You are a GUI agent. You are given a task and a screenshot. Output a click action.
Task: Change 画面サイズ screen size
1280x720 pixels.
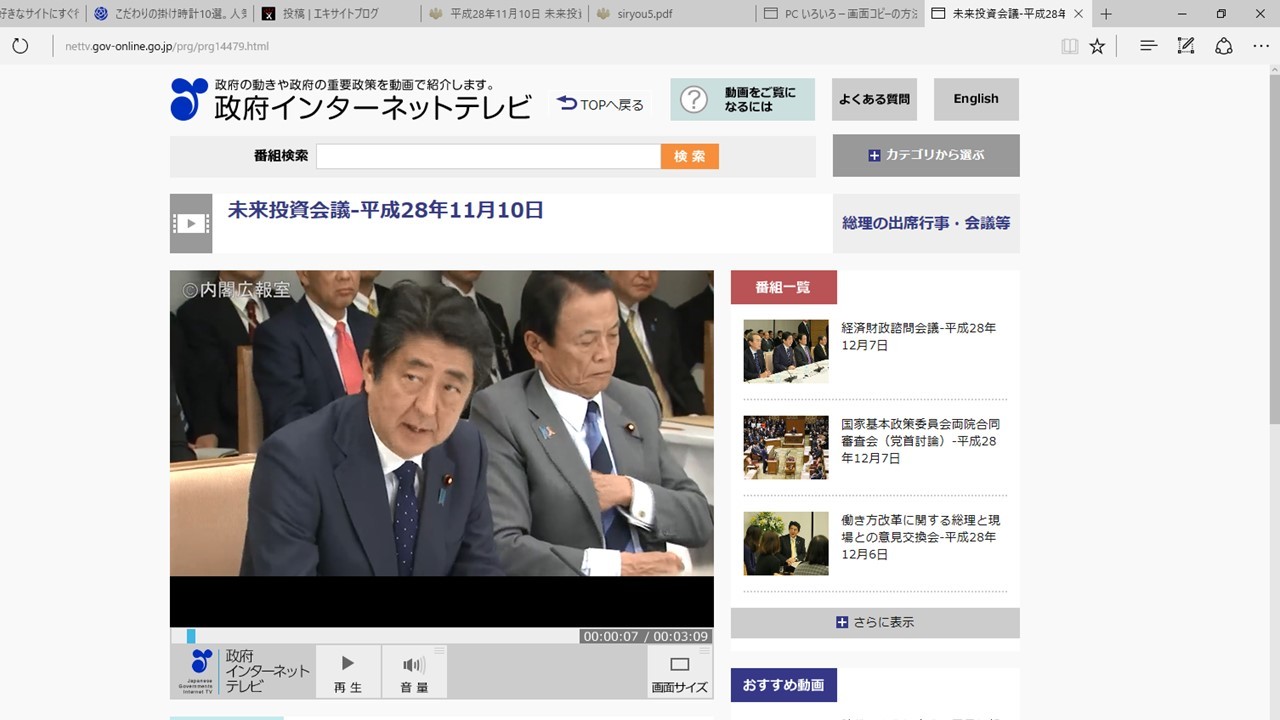click(x=680, y=671)
